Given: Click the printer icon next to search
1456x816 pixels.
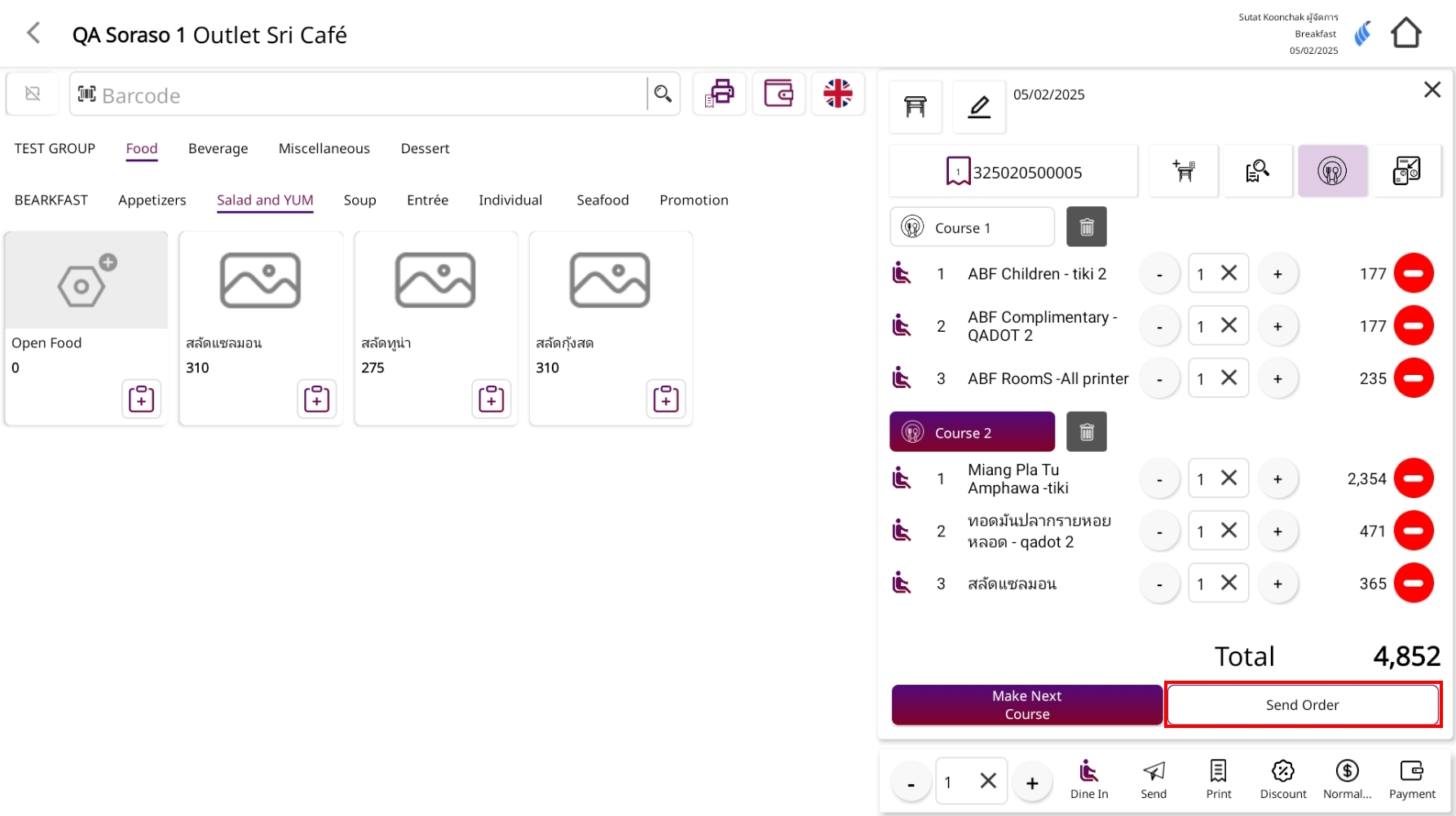Looking at the screenshot, I should [719, 94].
